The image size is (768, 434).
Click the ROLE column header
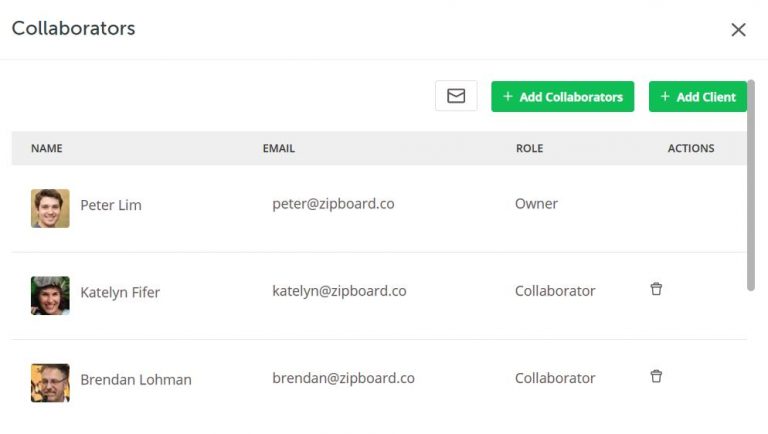(x=529, y=149)
